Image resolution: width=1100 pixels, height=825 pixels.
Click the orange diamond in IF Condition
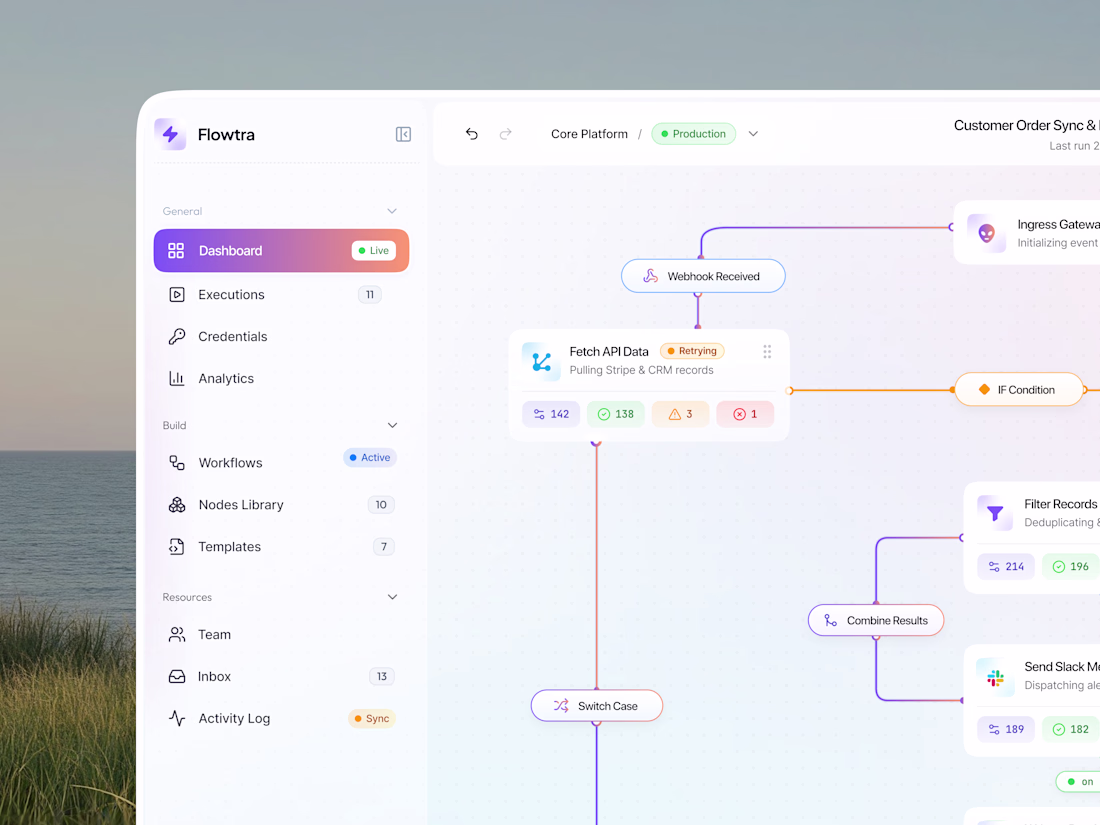[x=984, y=389]
